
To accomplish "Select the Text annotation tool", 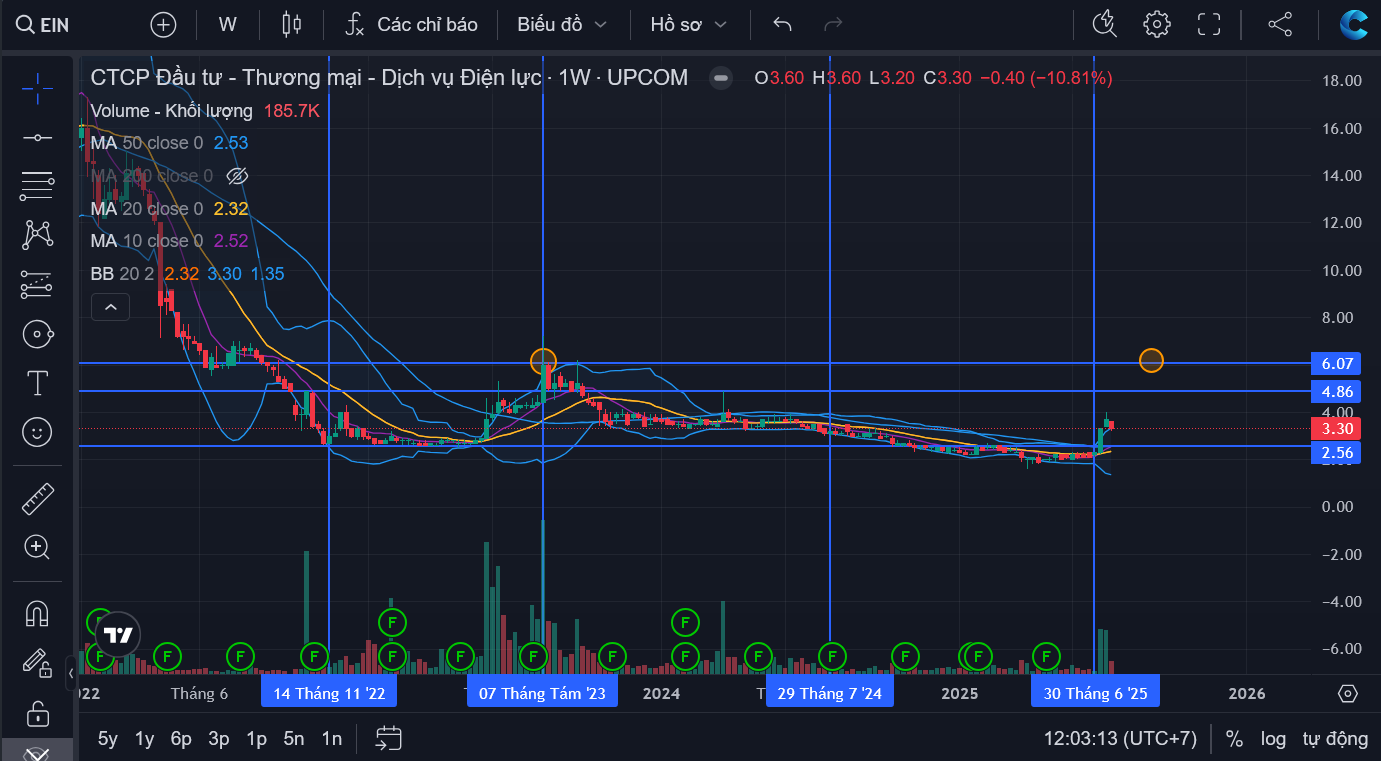I will (x=37, y=383).
